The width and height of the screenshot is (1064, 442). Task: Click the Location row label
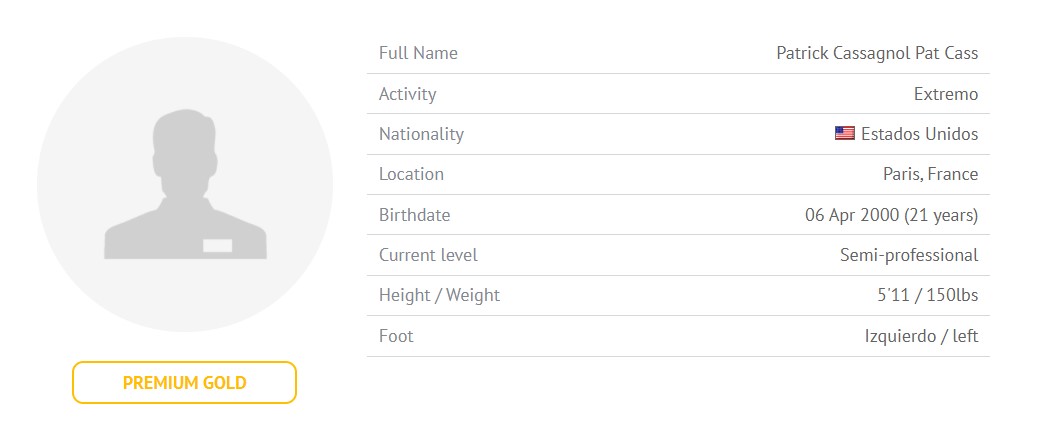pos(411,174)
